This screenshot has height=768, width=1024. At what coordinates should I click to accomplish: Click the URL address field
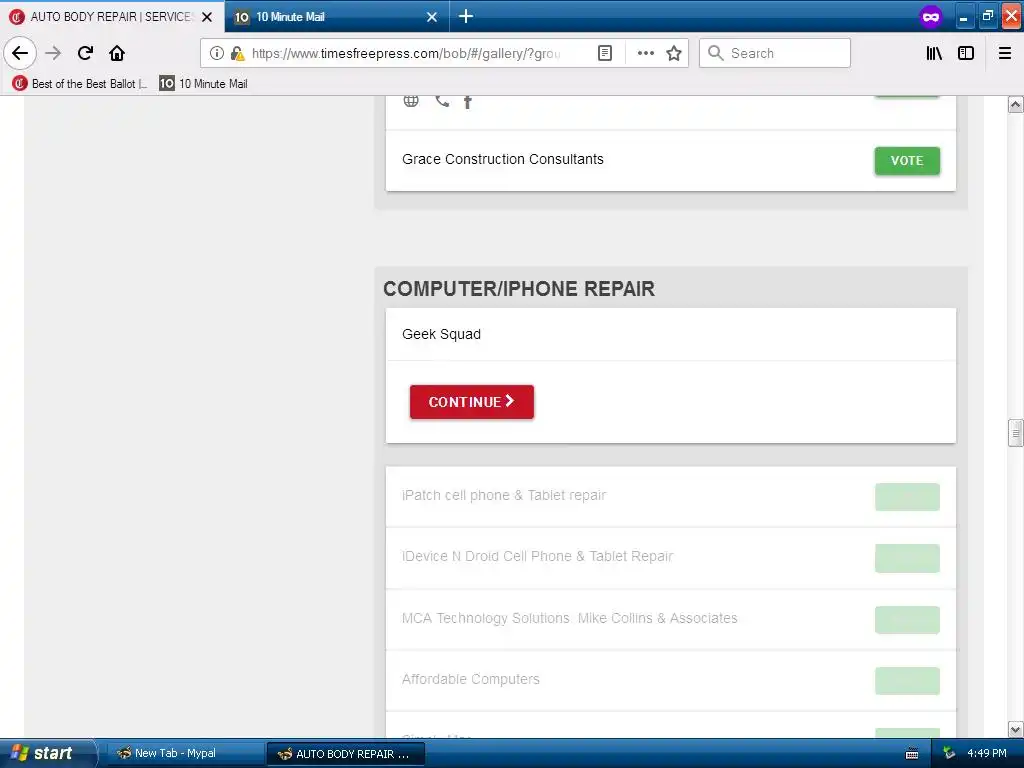click(405, 53)
